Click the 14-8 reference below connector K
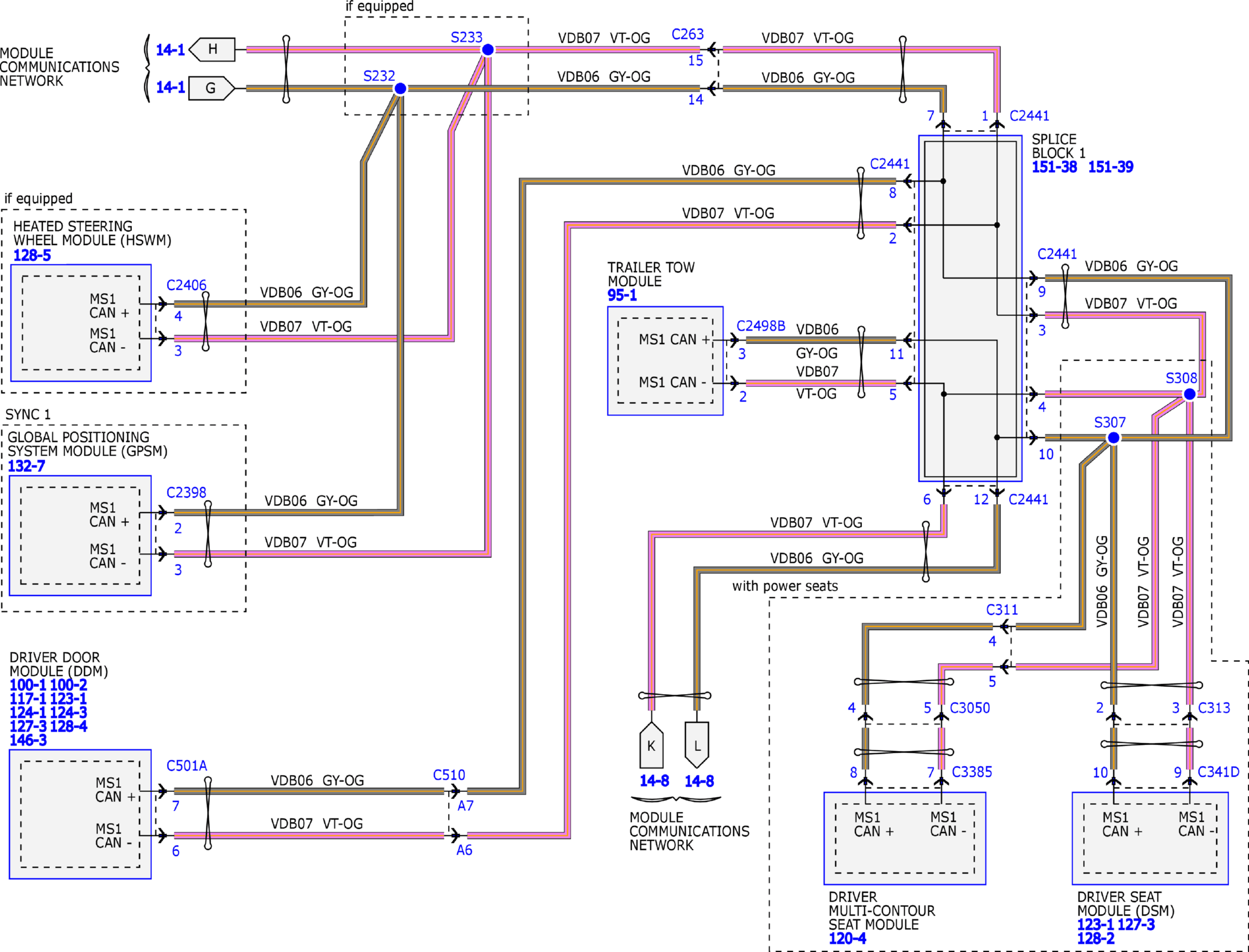This screenshot has width=1249, height=952. 654,781
